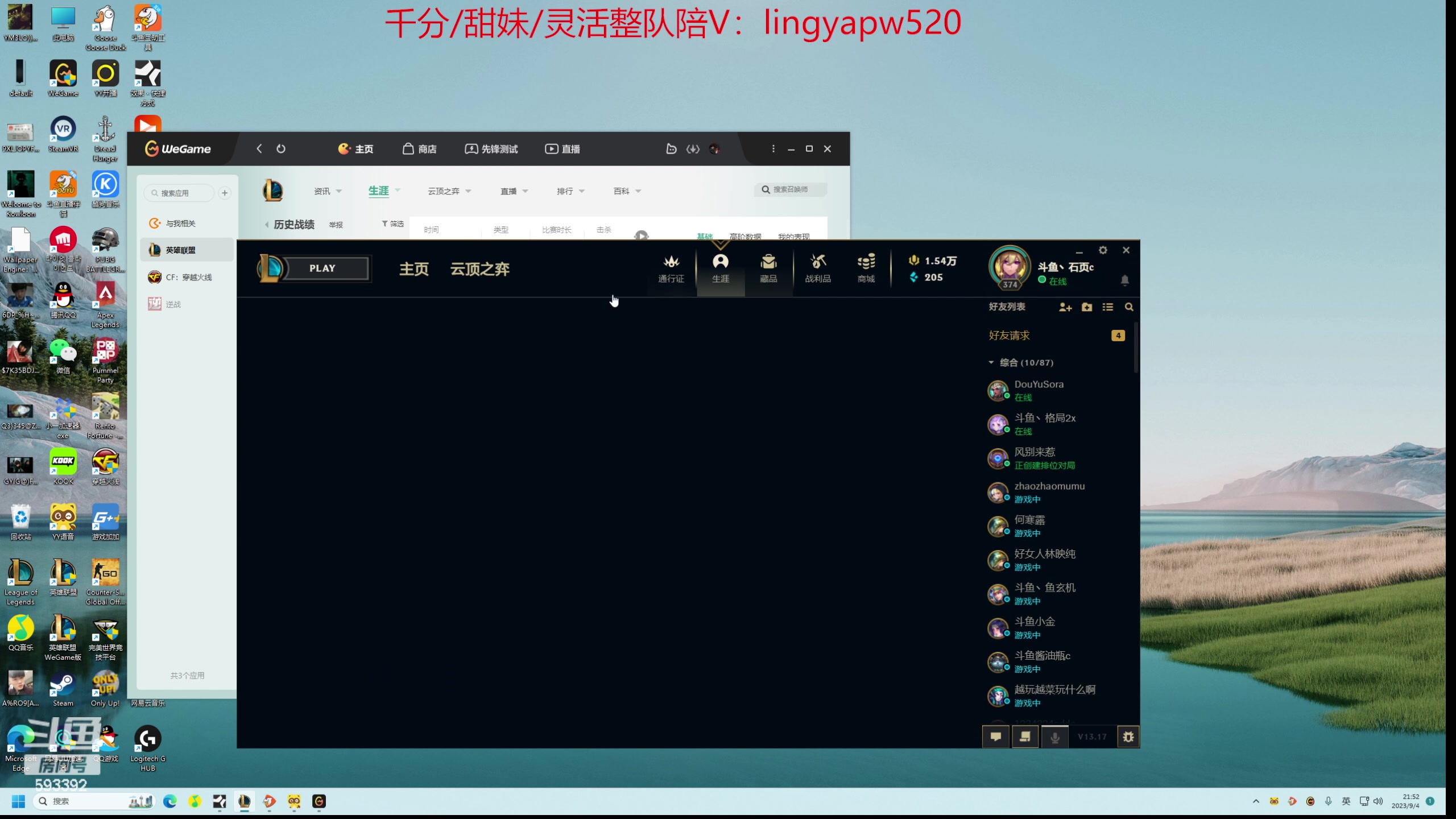Select CF: 穿越火线 in WeGame sidebar
Image resolution: width=1456 pixels, height=819 pixels.
tap(187, 277)
